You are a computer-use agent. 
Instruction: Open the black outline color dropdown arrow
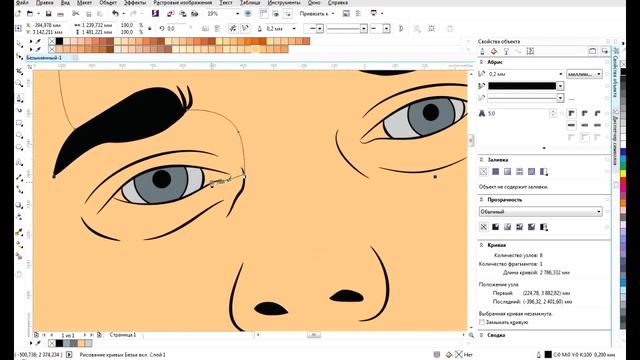(560, 86)
